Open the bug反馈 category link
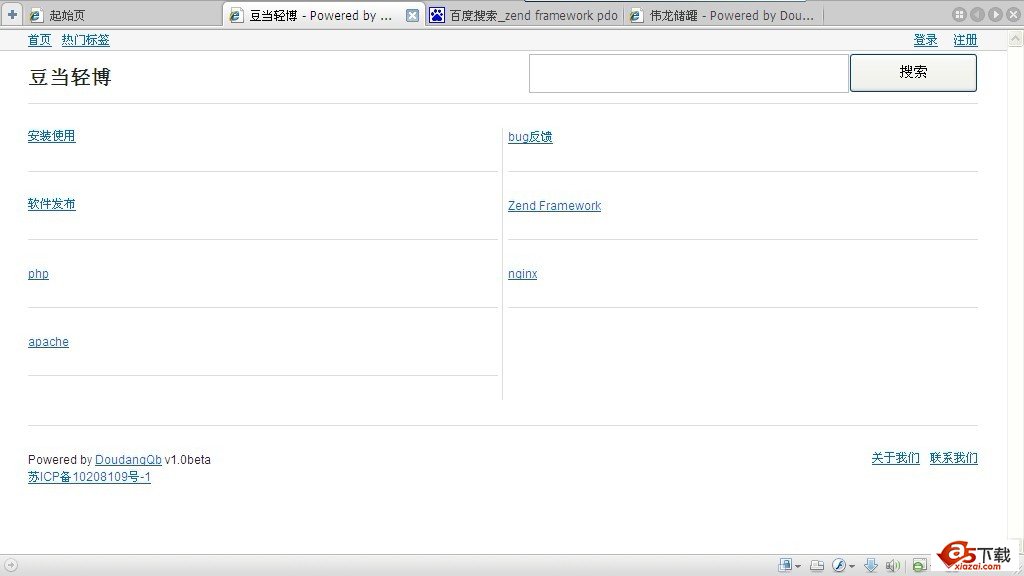 (530, 136)
